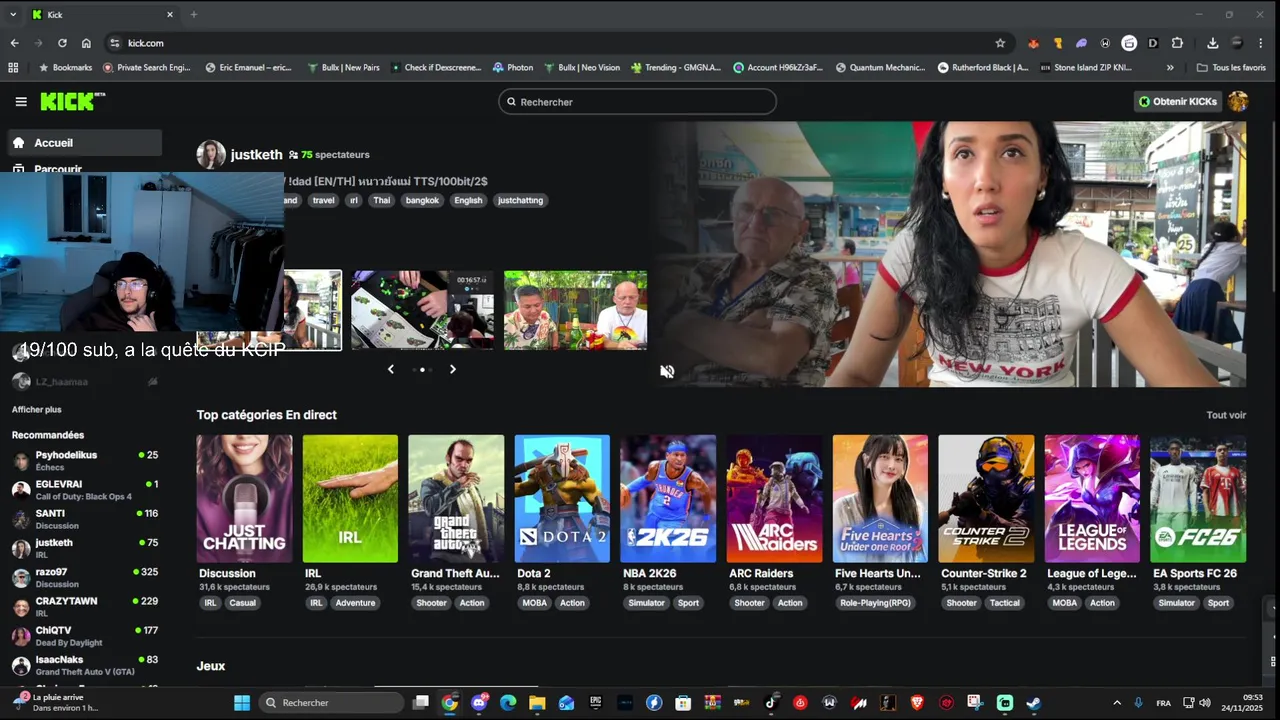Open the Photon bookmark
The image size is (1280, 720).
coord(513,67)
